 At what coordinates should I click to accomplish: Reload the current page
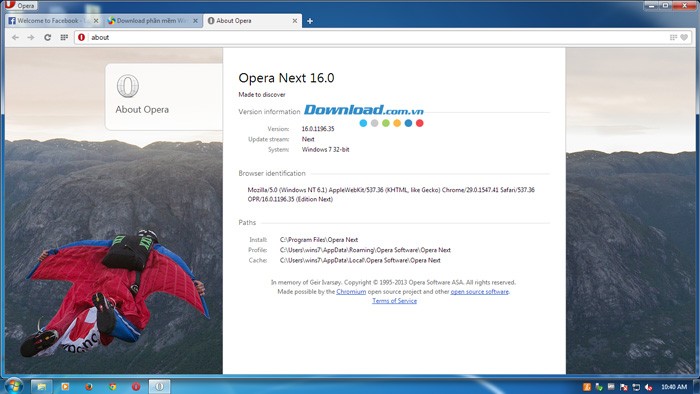coord(47,37)
